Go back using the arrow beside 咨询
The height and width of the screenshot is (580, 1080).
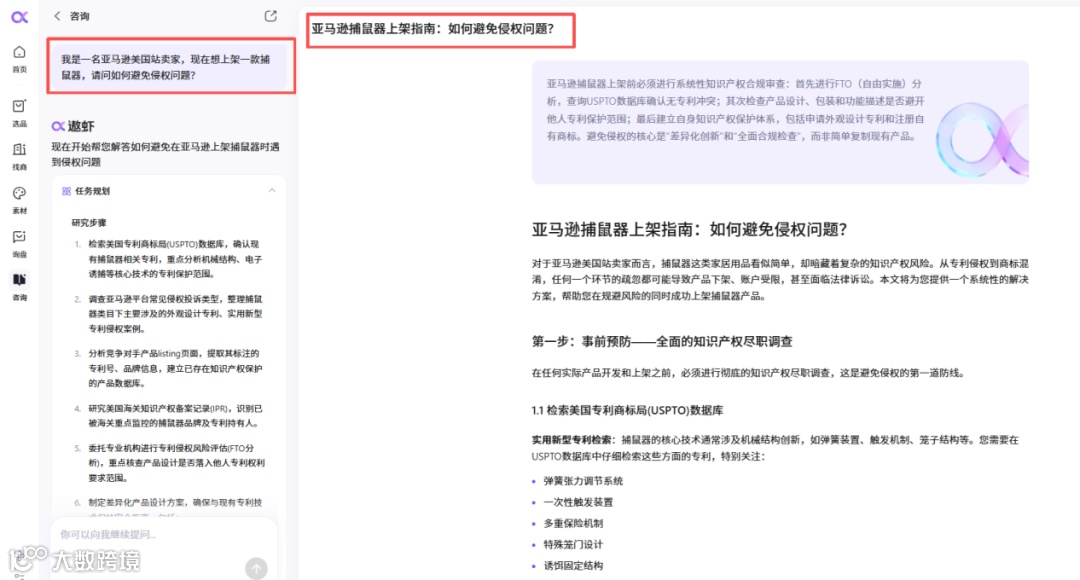[x=57, y=16]
